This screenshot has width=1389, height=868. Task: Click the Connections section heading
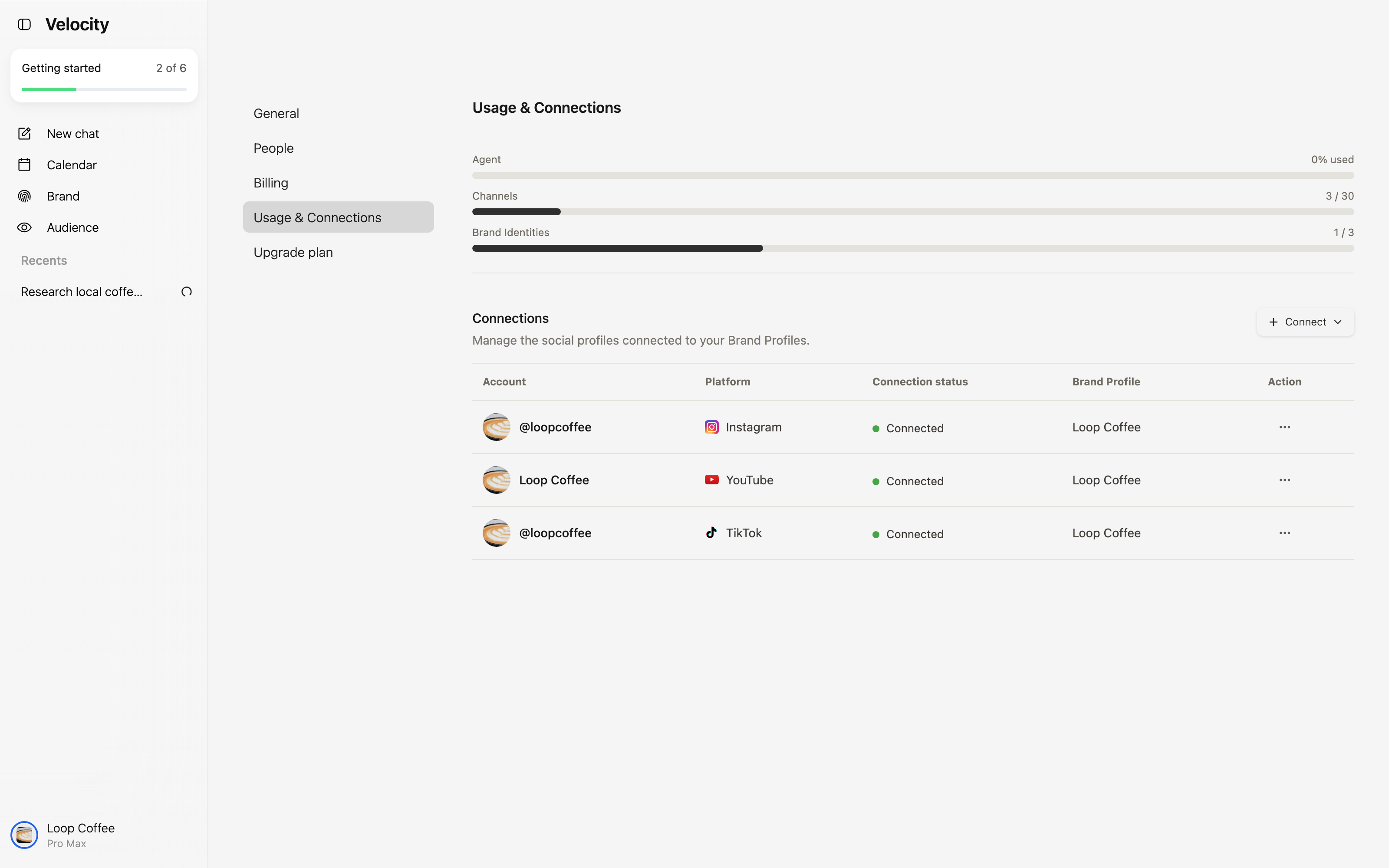click(510, 319)
